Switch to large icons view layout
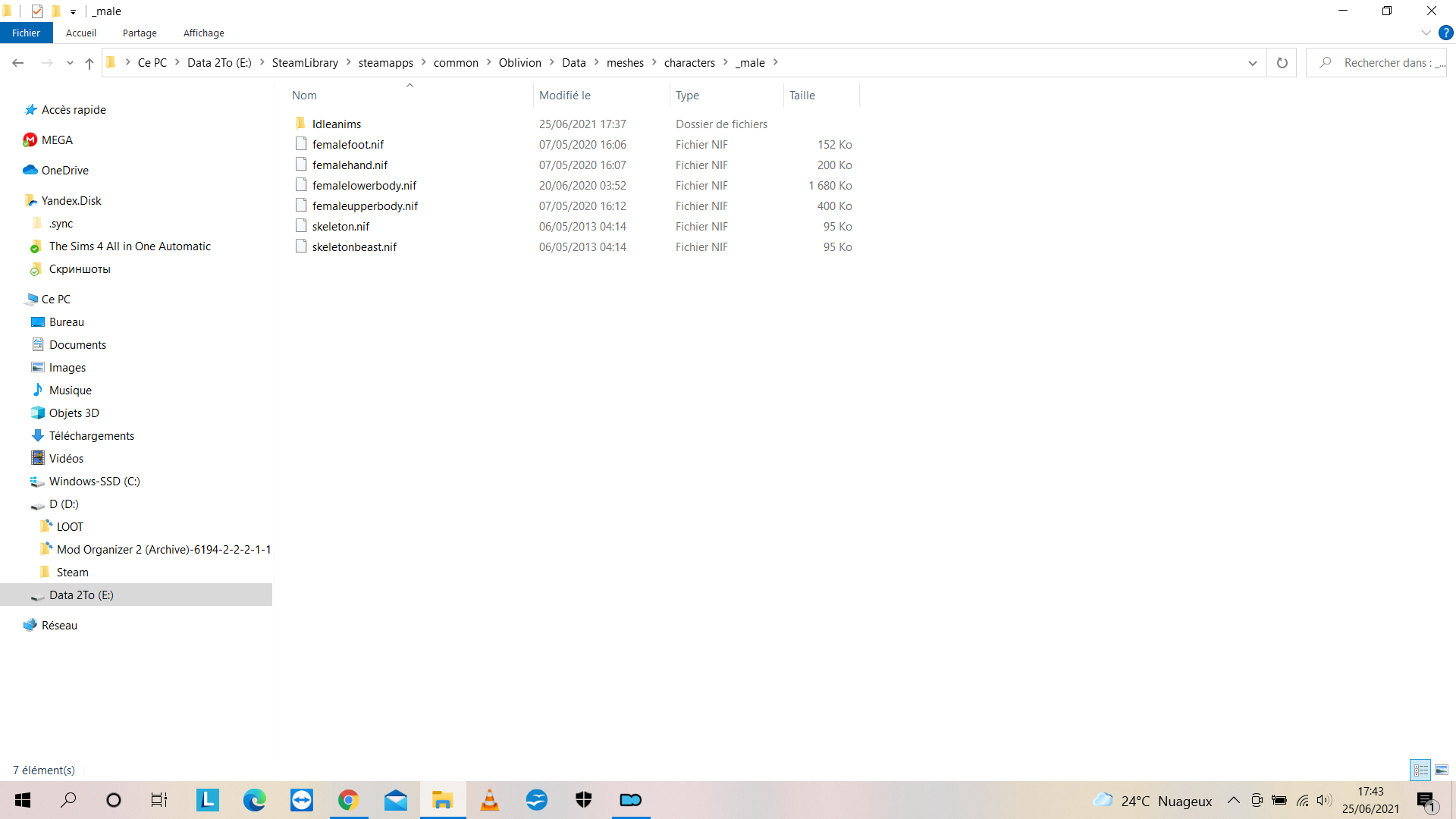1456x819 pixels. click(x=1442, y=770)
